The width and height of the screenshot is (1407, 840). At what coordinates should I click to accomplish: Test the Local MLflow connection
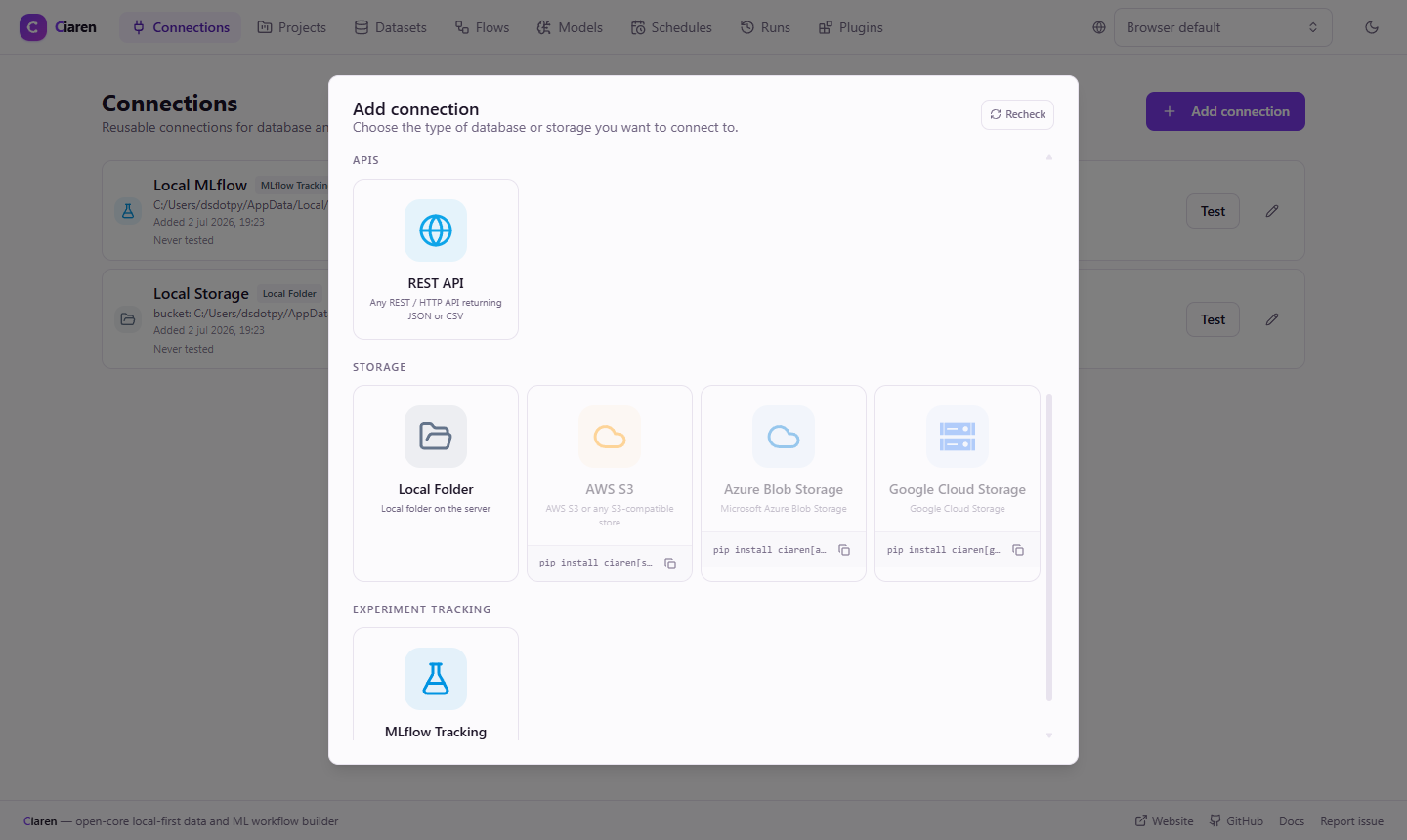point(1213,211)
